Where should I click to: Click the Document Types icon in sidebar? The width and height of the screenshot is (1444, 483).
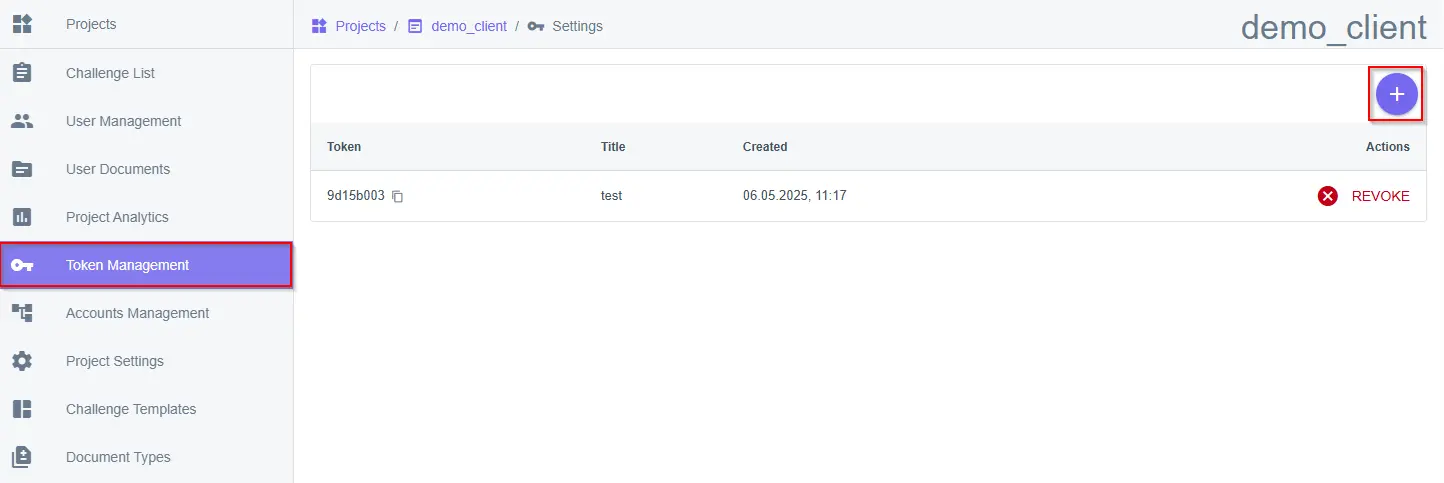pos(22,457)
